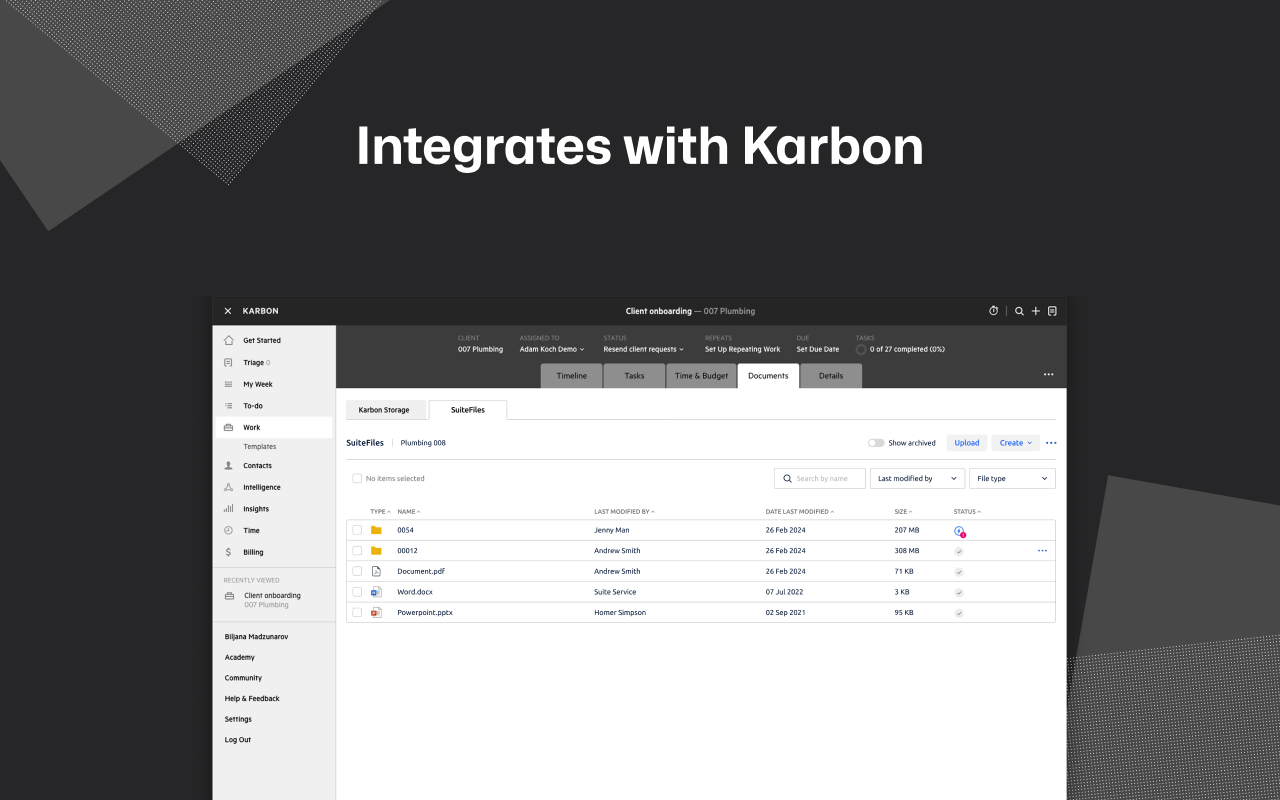This screenshot has height=800, width=1280.
Task: Switch to the Tasks tab
Action: pos(634,376)
